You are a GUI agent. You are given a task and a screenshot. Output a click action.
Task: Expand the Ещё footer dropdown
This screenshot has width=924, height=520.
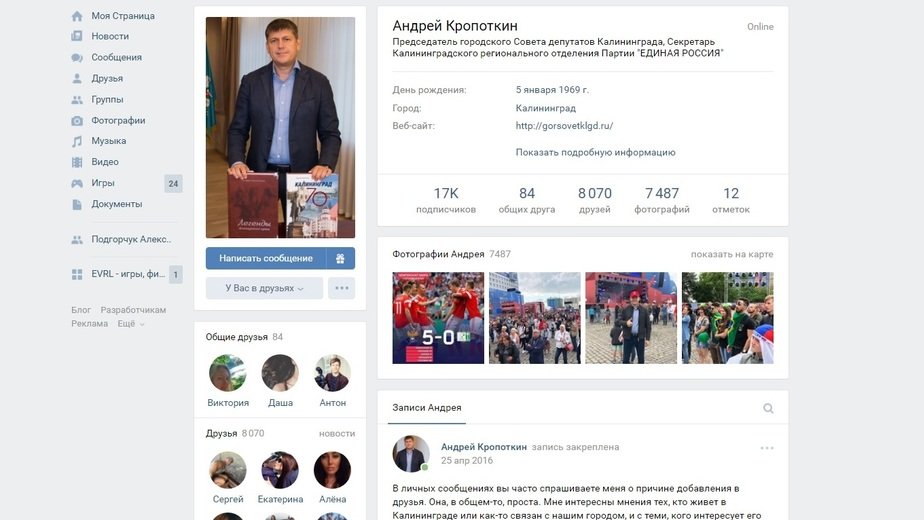[x=130, y=324]
